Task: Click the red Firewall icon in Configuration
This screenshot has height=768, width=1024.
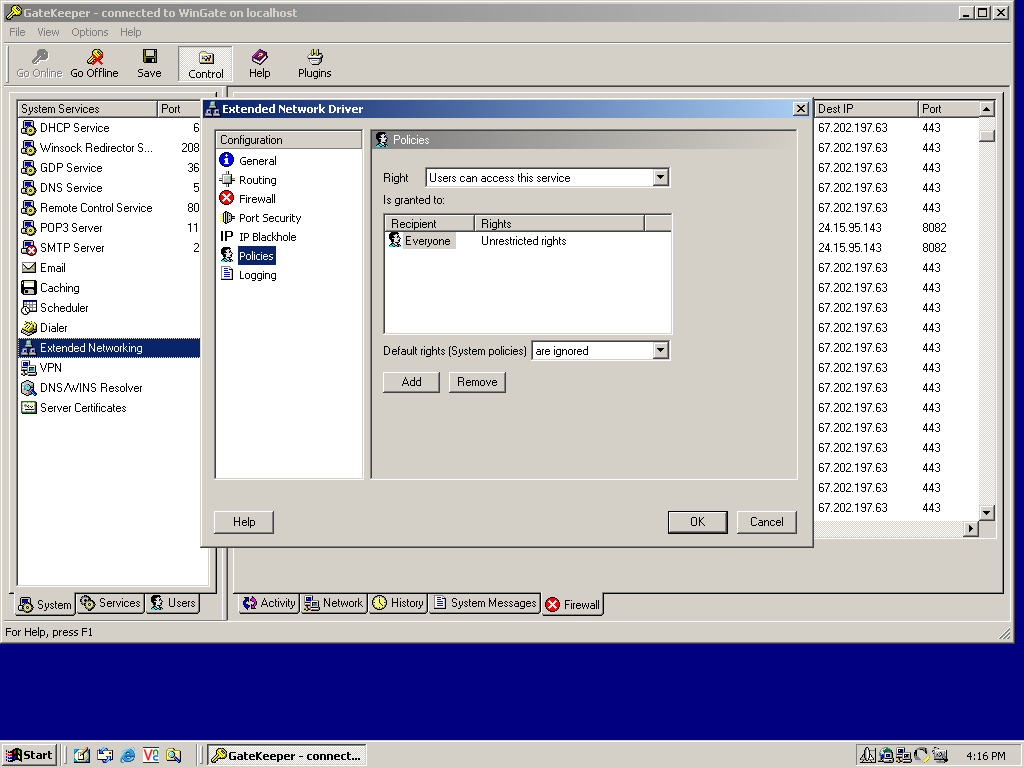Action: pyautogui.click(x=227, y=198)
